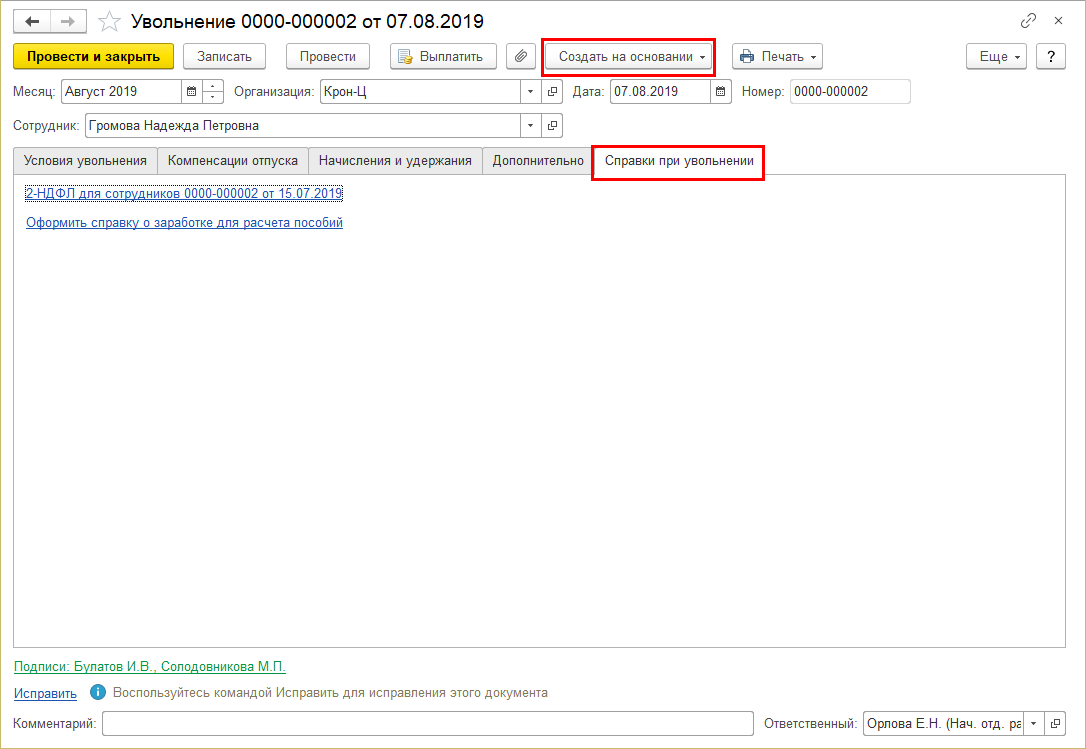Expand the Организация dropdown list
Viewport: 1086px width, 749px height.
point(531,91)
